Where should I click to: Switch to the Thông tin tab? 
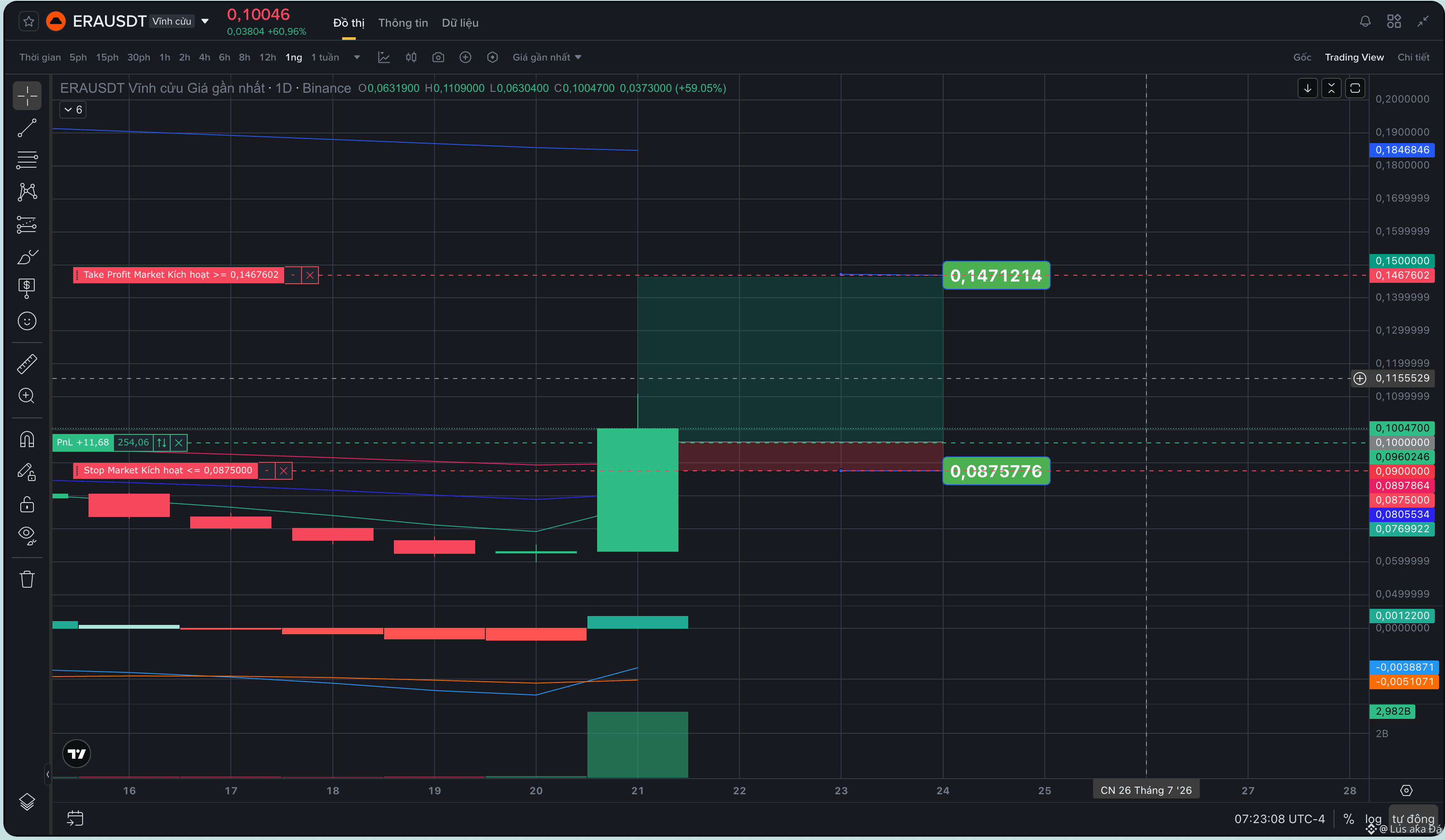[403, 23]
